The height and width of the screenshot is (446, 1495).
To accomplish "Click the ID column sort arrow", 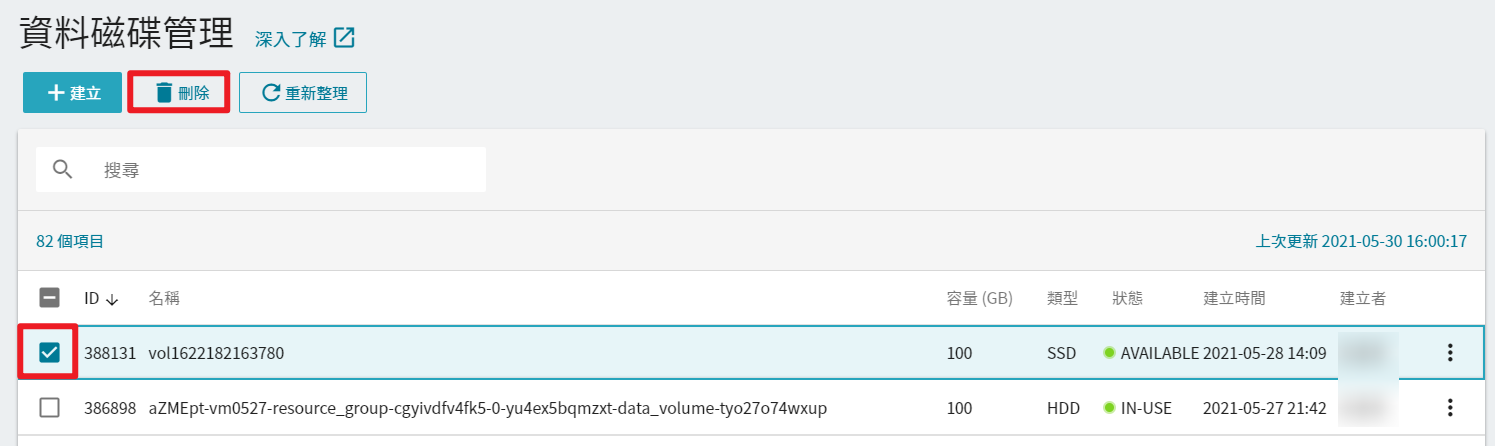I will coord(112,299).
